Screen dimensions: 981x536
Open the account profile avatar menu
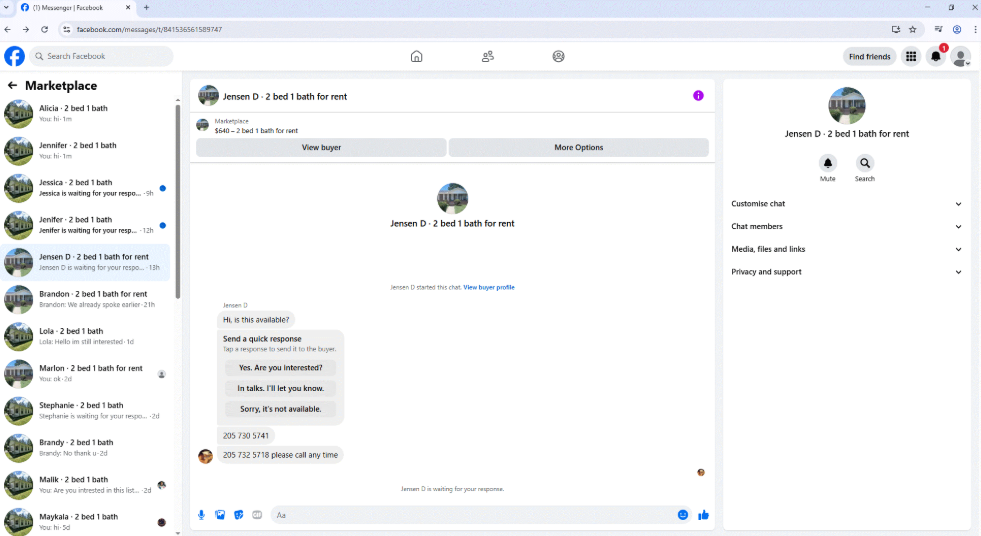click(x=960, y=57)
